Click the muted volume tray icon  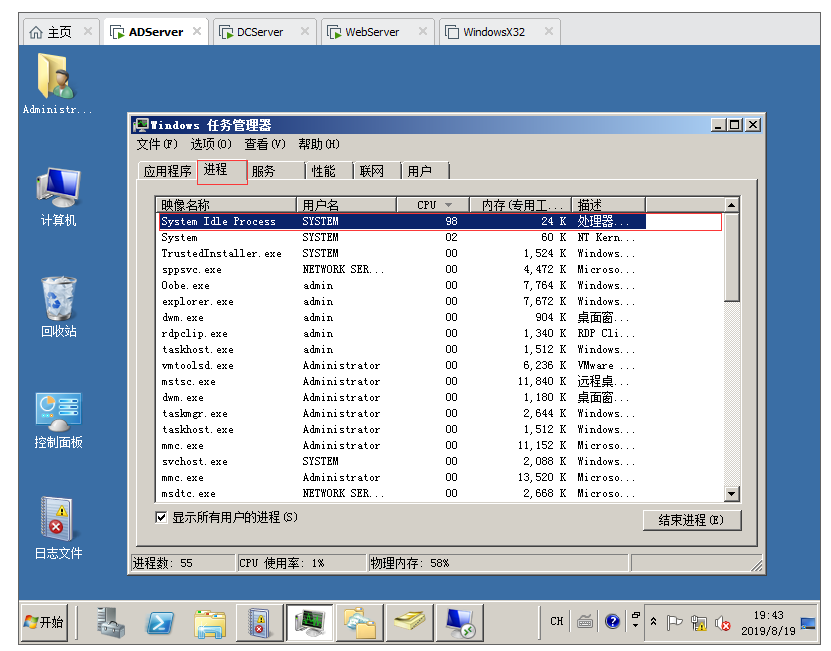[722, 622]
